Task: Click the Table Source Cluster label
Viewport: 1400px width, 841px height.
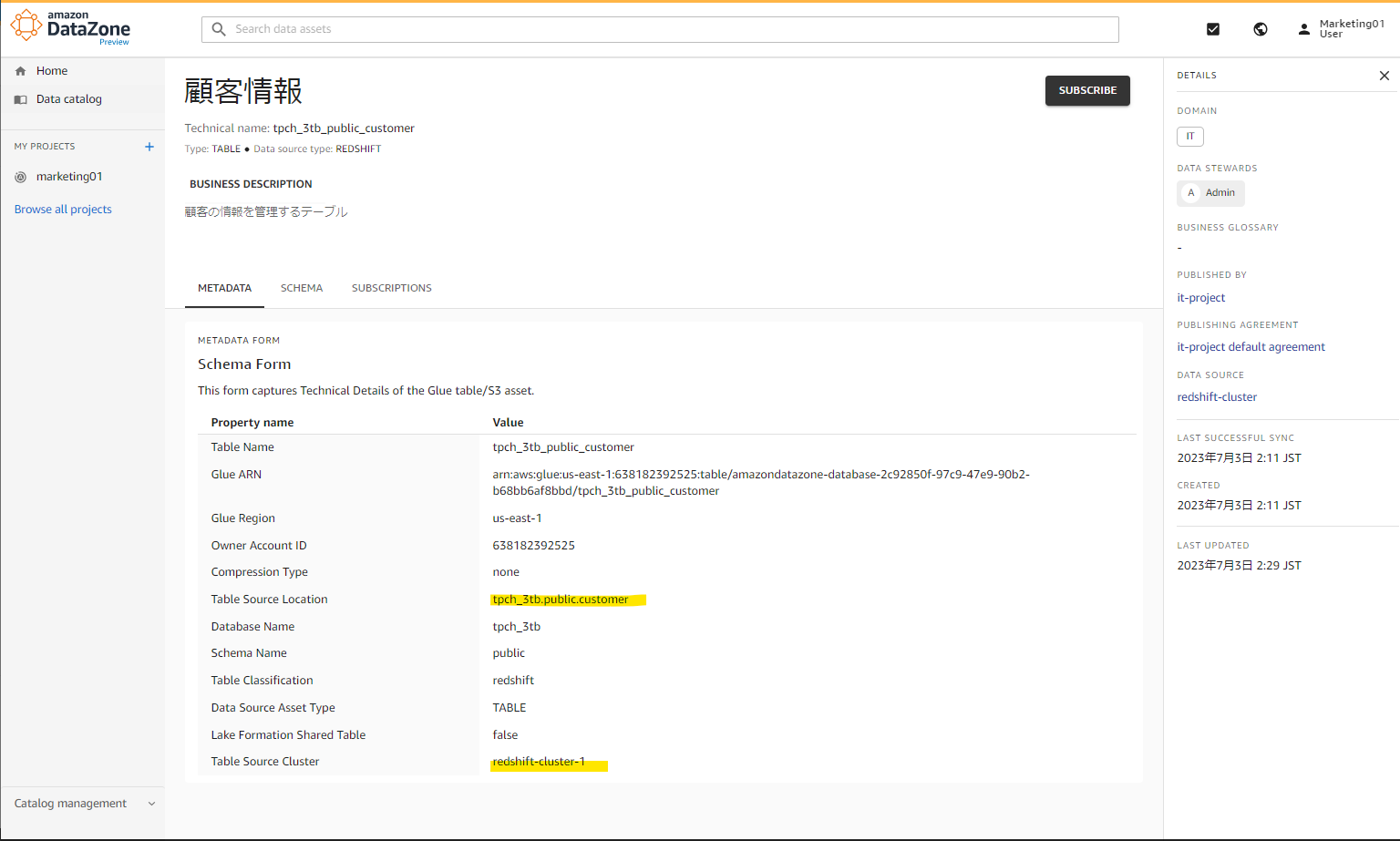Action: pyautogui.click(x=265, y=762)
